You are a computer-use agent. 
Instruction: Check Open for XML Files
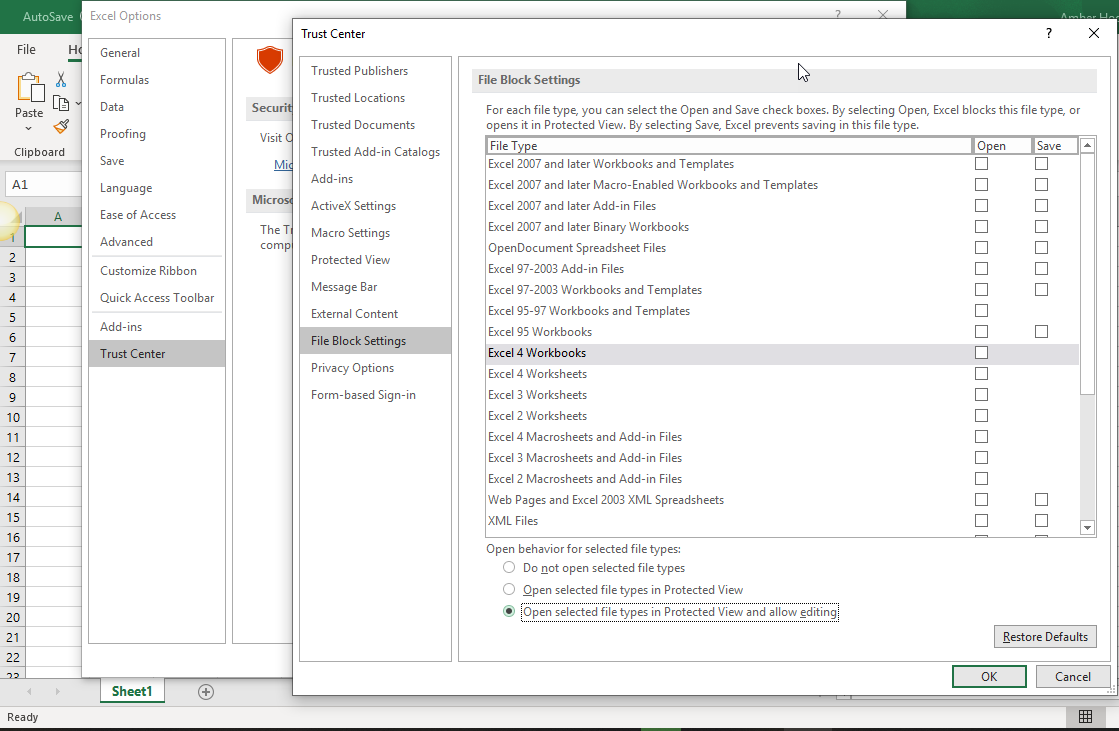(x=981, y=520)
